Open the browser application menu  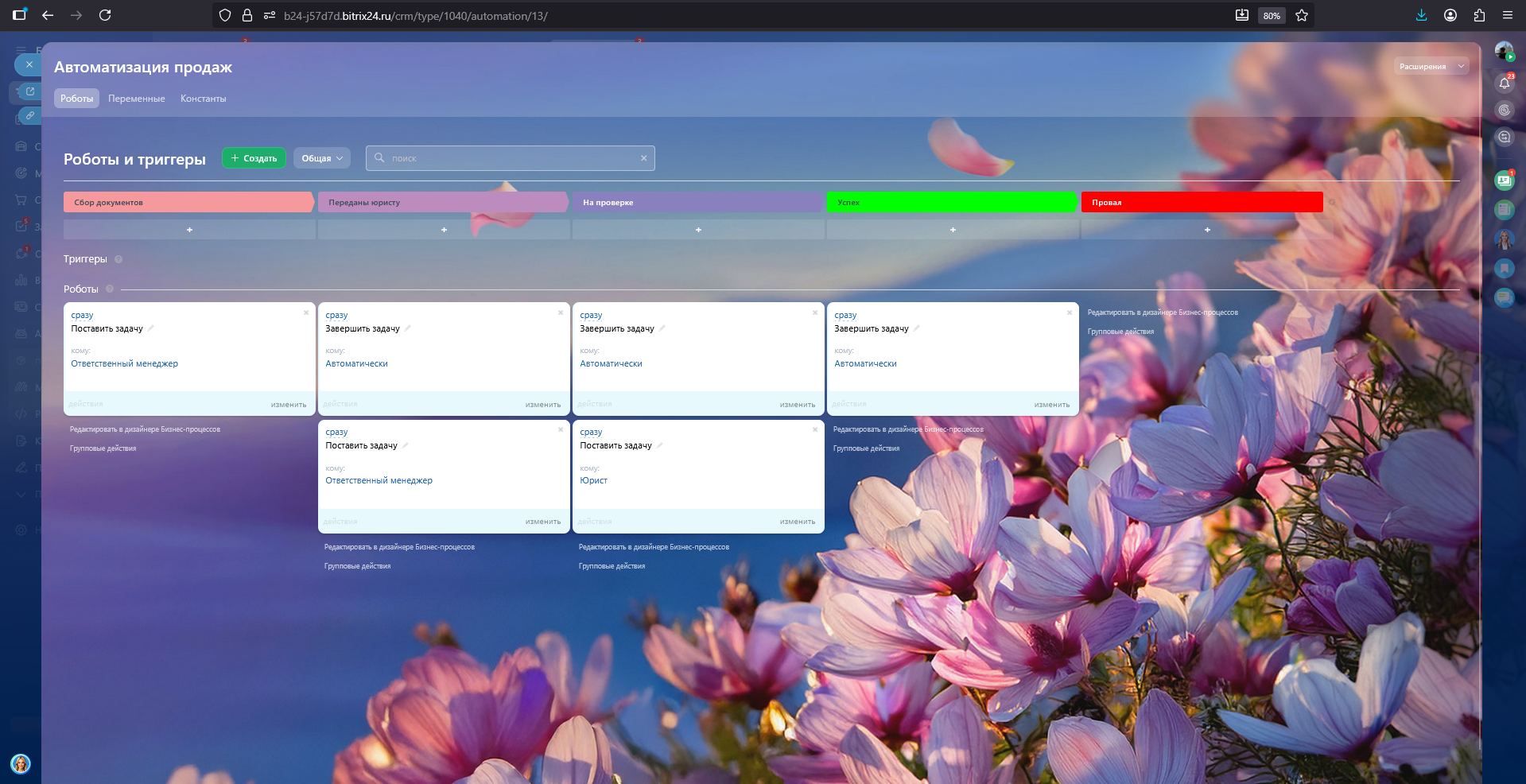[1508, 15]
